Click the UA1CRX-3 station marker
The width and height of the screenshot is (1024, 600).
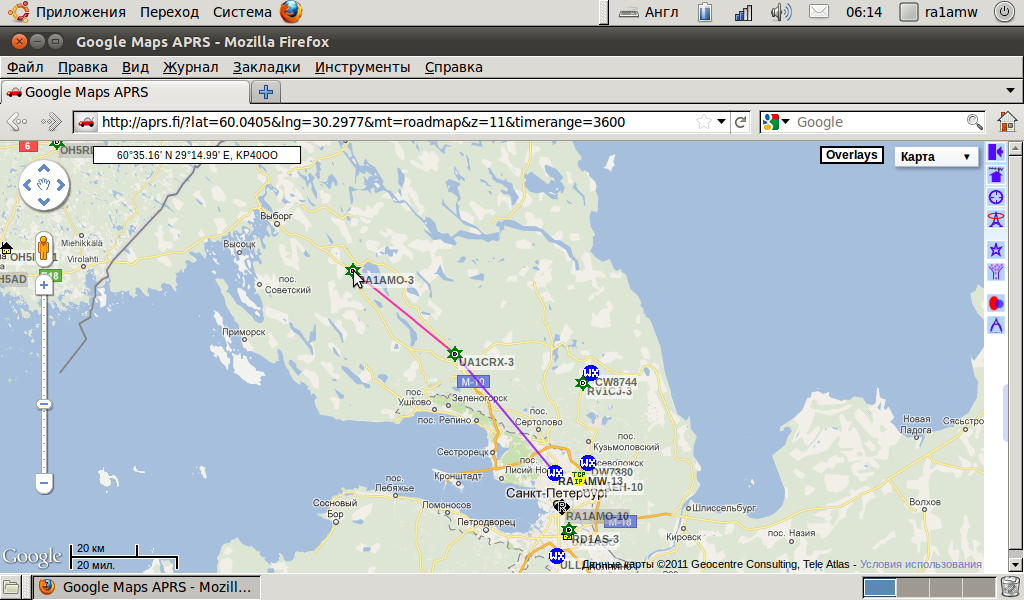455,353
